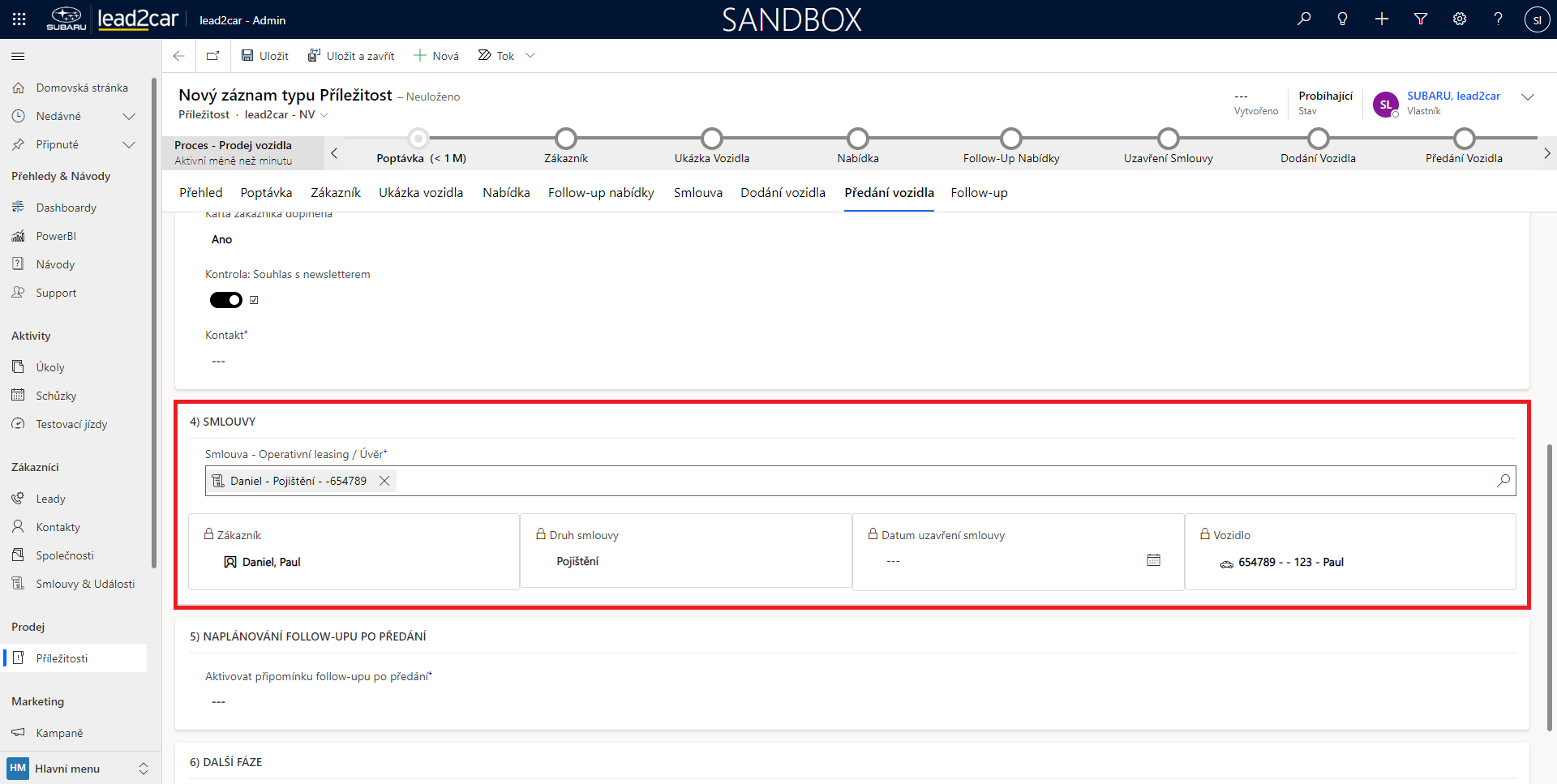The width and height of the screenshot is (1557, 784).
Task: Open the calendar picker for Datum uzavření smlouvy
Action: 1153,560
